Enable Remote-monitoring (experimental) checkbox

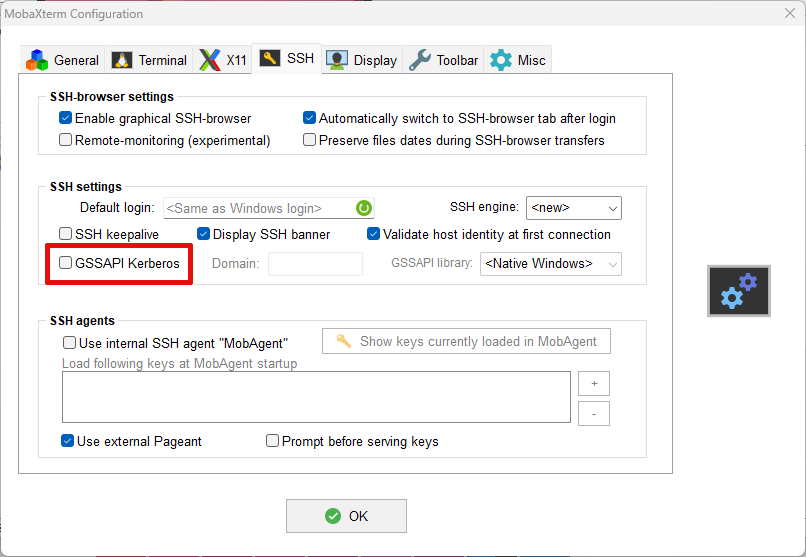click(x=66, y=140)
